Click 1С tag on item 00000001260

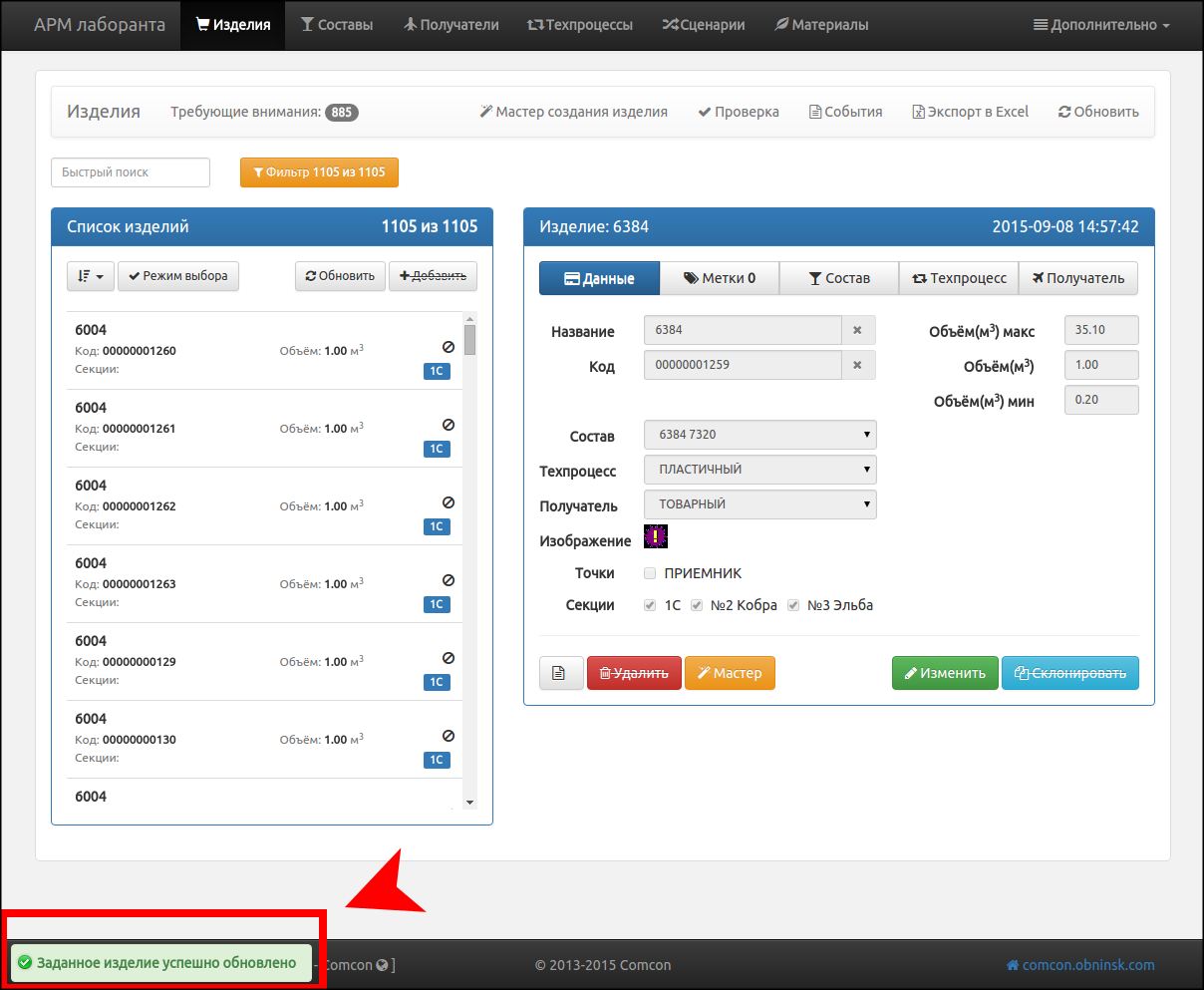(x=437, y=371)
